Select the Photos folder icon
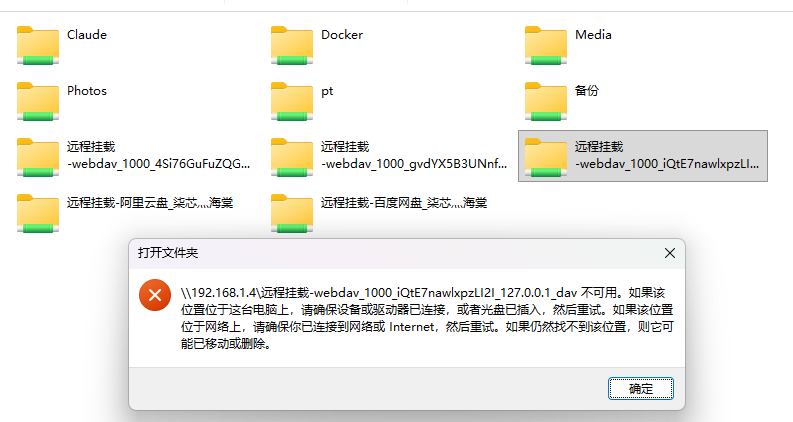This screenshot has width=793, height=422. point(38,102)
